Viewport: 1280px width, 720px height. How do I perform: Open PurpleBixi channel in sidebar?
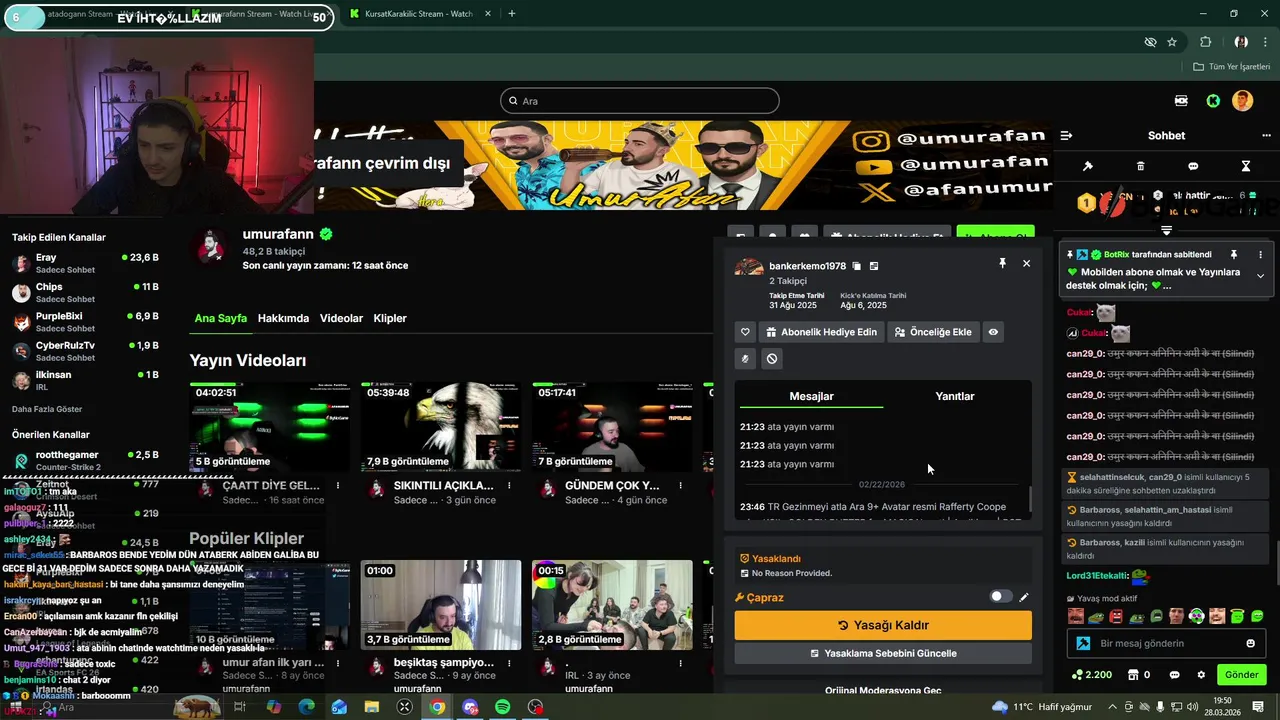tap(85, 322)
